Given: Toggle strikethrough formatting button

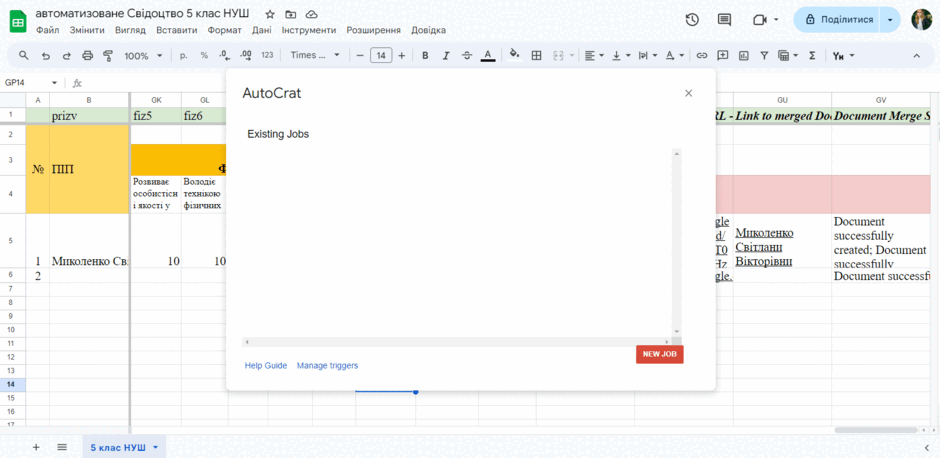Looking at the screenshot, I should pyautogui.click(x=467, y=56).
